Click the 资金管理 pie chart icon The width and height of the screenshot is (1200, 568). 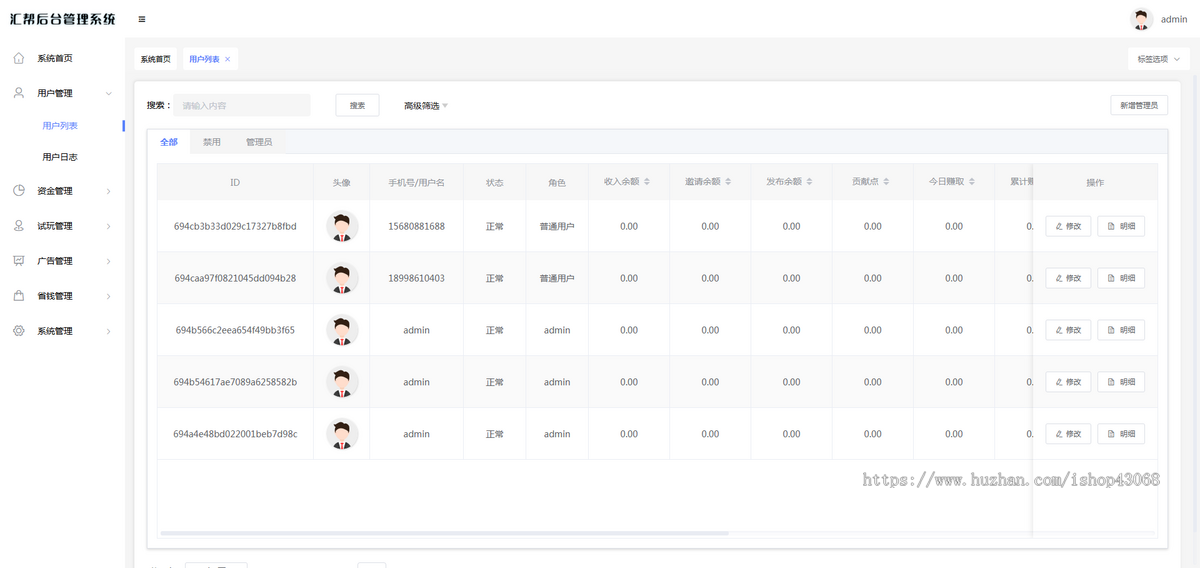point(19,191)
